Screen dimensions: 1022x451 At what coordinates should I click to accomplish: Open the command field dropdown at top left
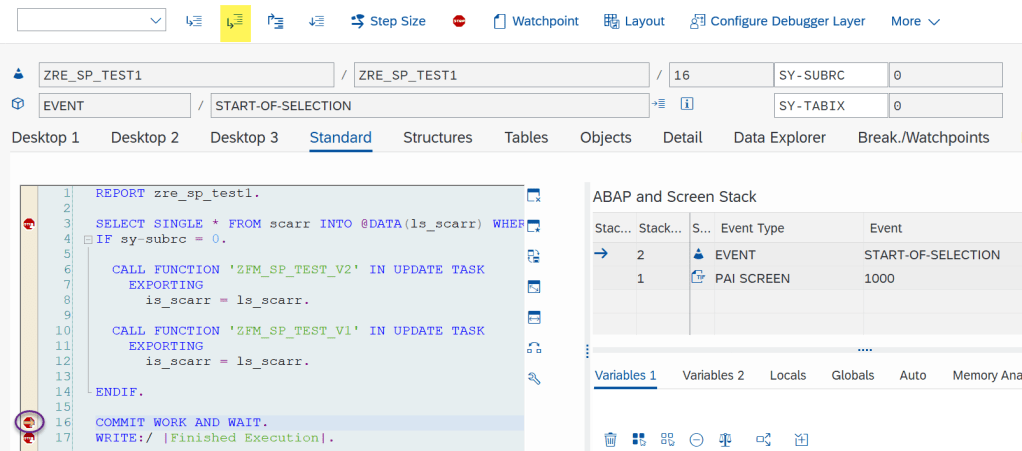coord(157,21)
